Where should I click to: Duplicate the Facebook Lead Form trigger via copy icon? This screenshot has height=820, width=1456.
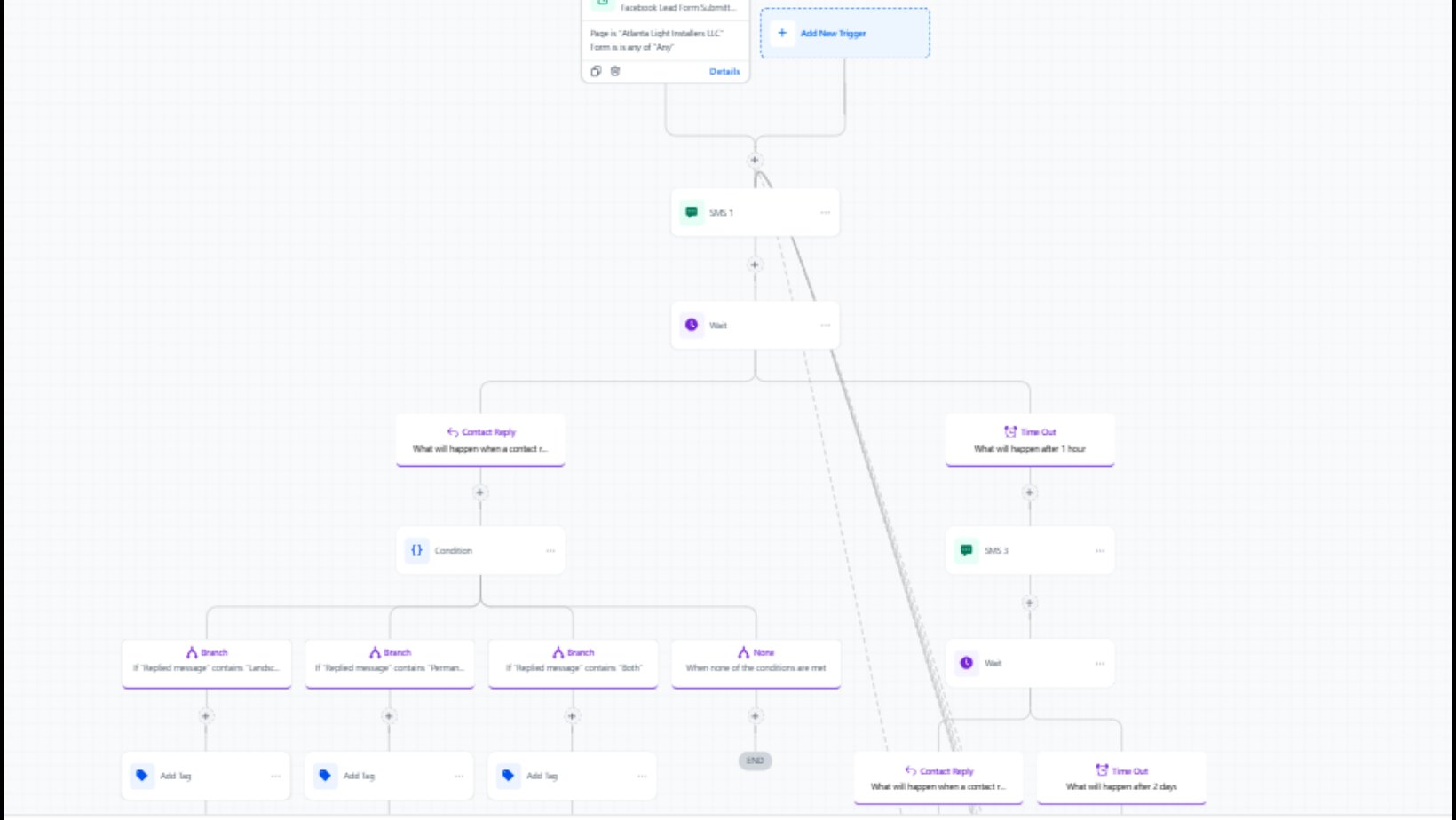tap(596, 71)
